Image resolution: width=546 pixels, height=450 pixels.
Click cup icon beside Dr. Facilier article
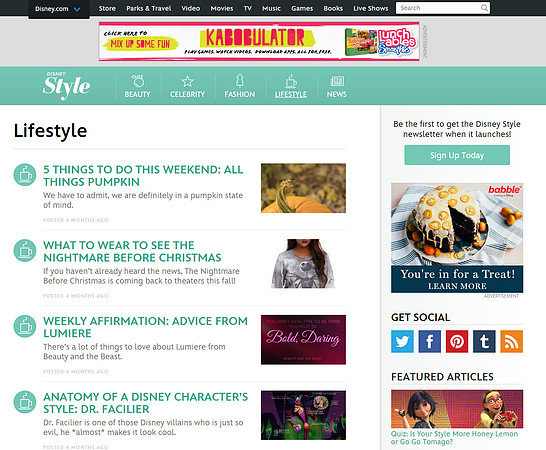tap(25, 402)
